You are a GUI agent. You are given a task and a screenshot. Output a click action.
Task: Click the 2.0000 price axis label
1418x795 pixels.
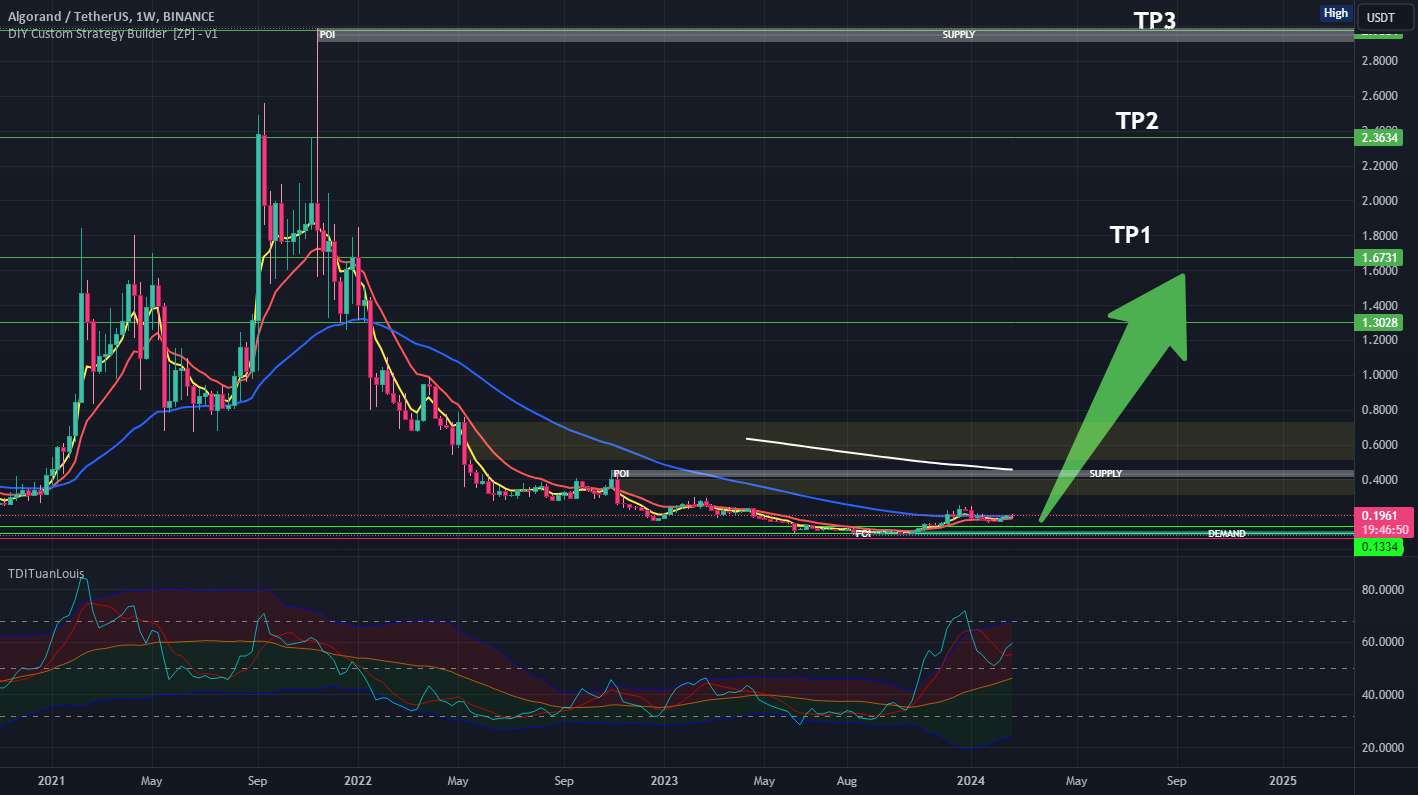point(1379,201)
